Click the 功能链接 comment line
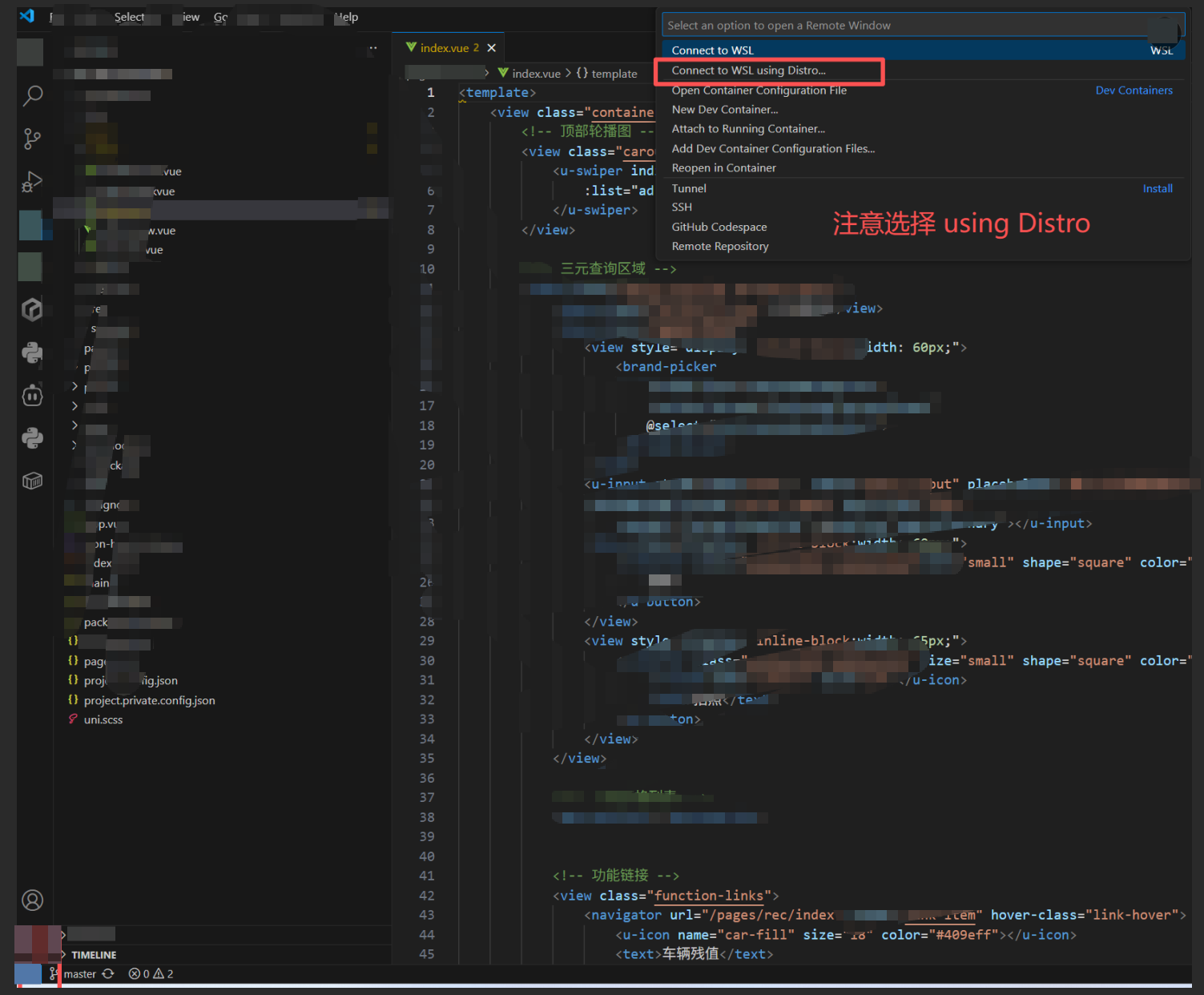This screenshot has height=995, width=1204. [x=615, y=876]
